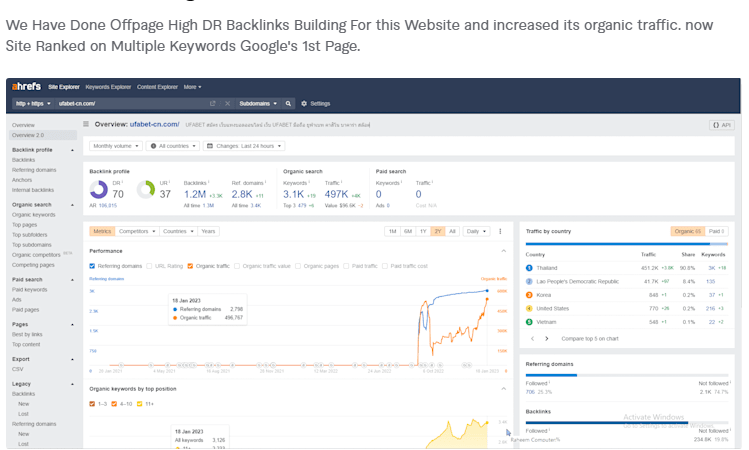The height and width of the screenshot is (450, 749).
Task: Open Organic keywords in the sidebar
Action: pos(34,214)
